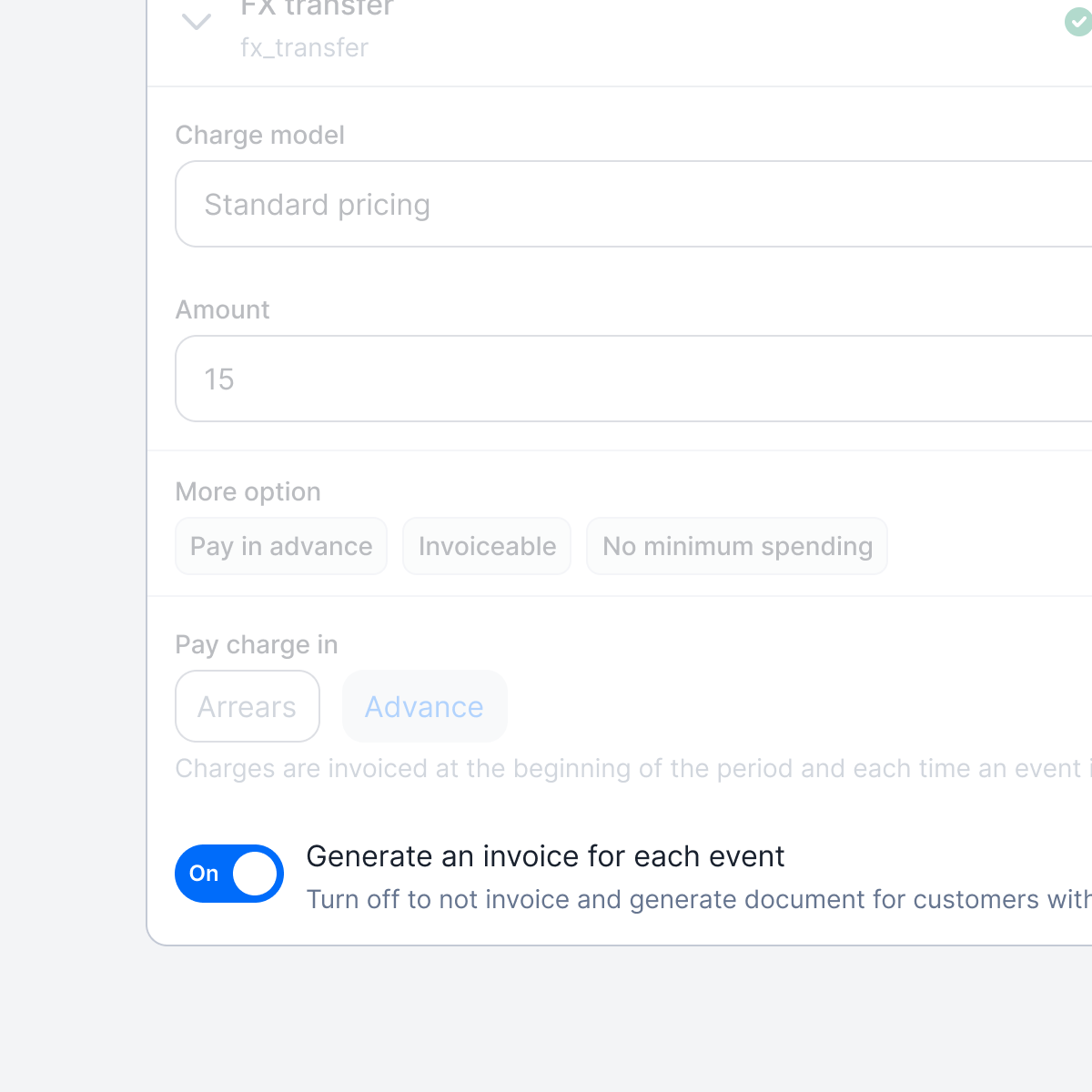The height and width of the screenshot is (1092, 1092).
Task: Click the Charge model field label
Action: [259, 135]
